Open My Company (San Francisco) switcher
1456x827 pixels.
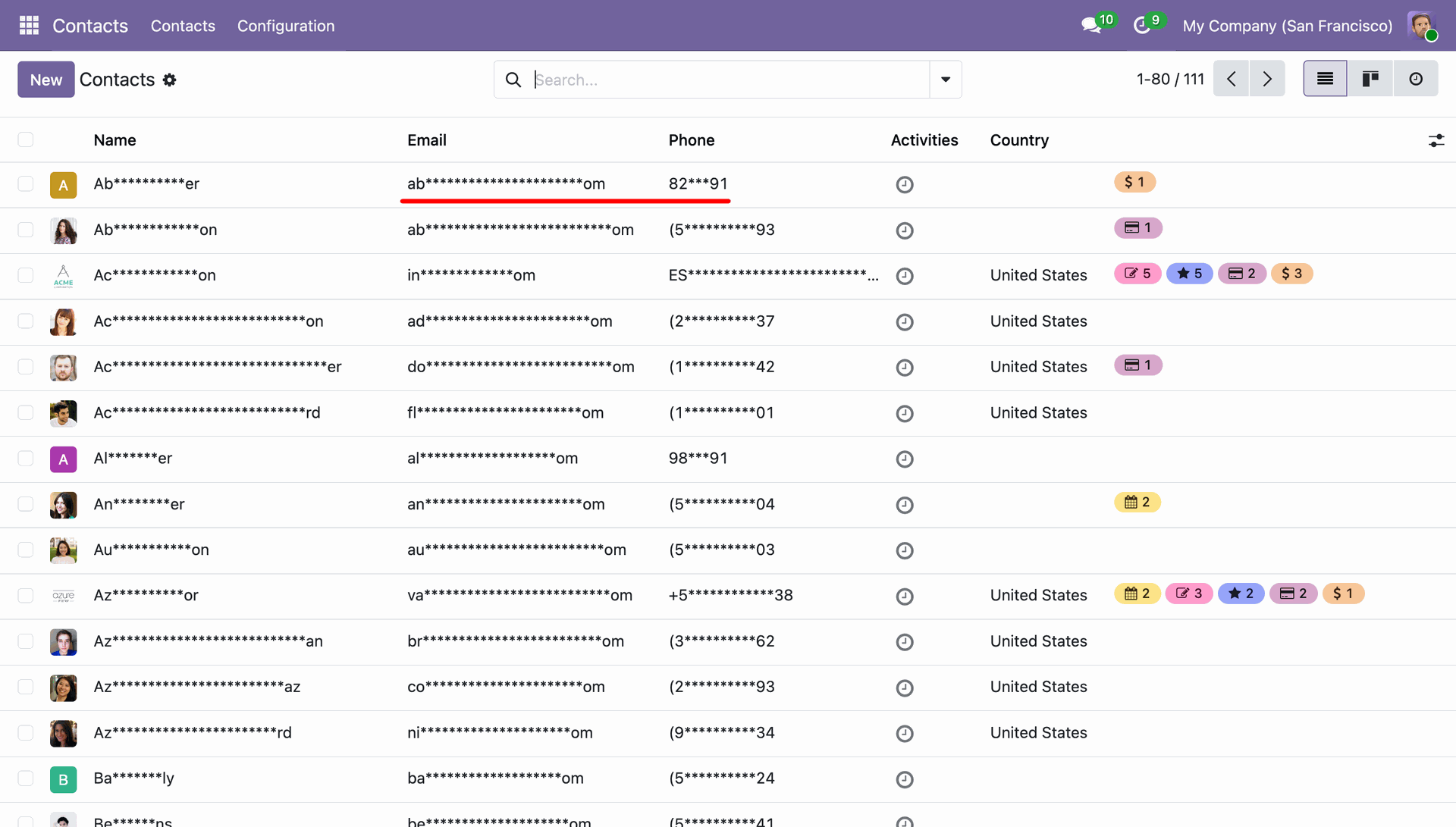(1288, 26)
